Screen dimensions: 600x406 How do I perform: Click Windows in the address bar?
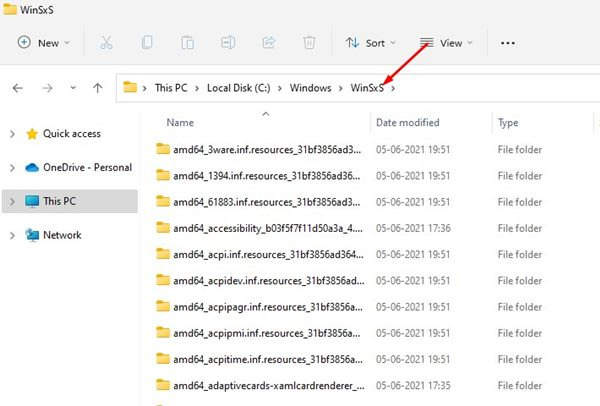pos(310,88)
